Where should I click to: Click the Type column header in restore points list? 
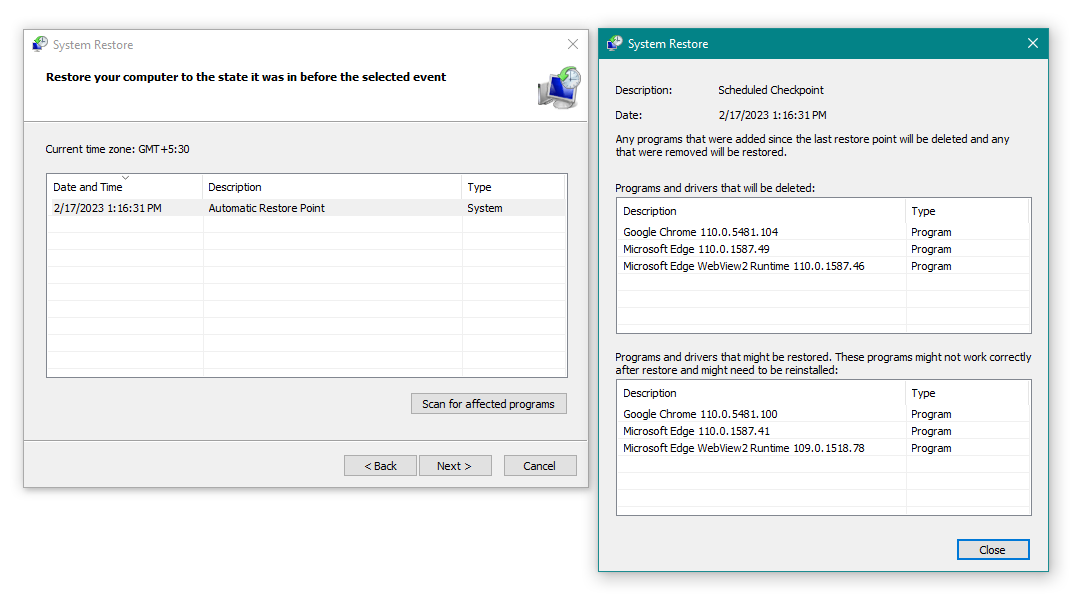point(513,187)
